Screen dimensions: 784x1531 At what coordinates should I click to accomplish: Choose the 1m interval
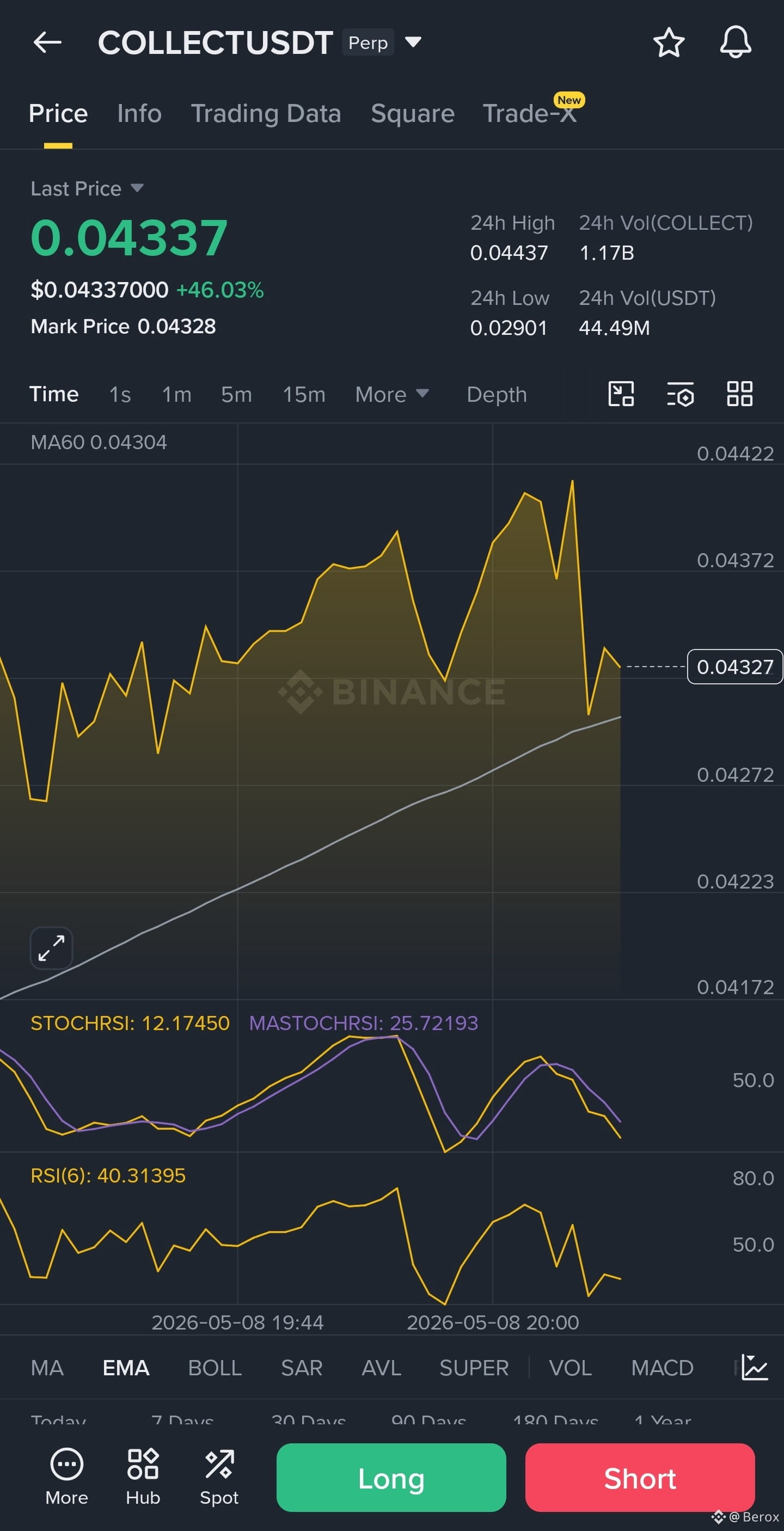[176, 394]
